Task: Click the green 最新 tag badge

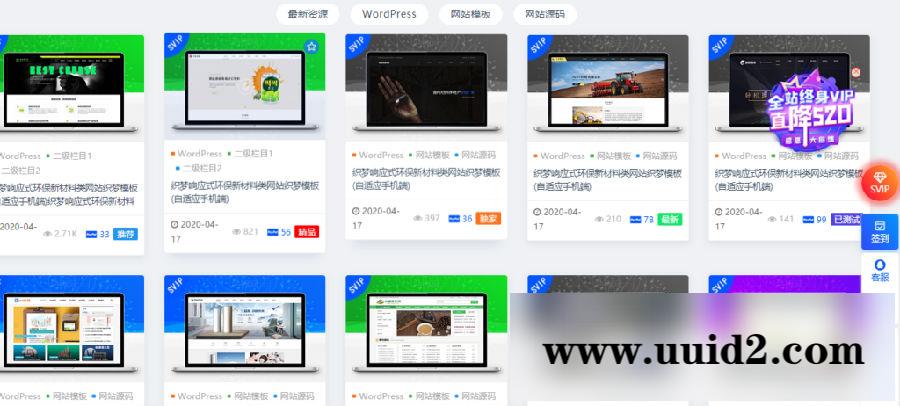Action: click(669, 218)
